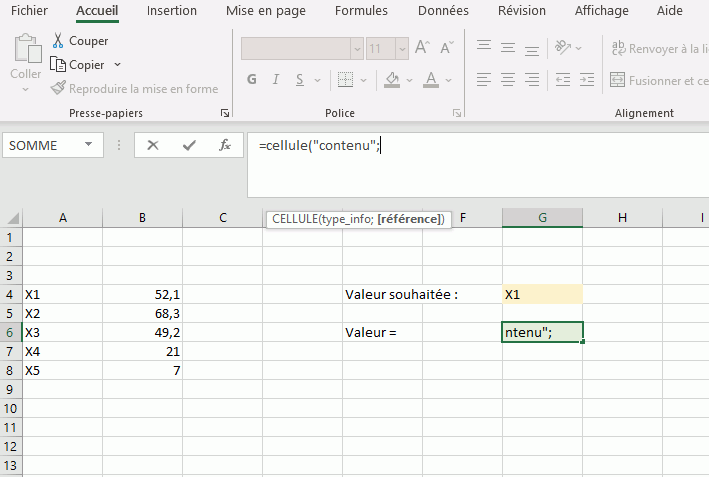Viewport: 709px width, 477px height.
Task: Click the font color A swatch
Action: (x=431, y=80)
